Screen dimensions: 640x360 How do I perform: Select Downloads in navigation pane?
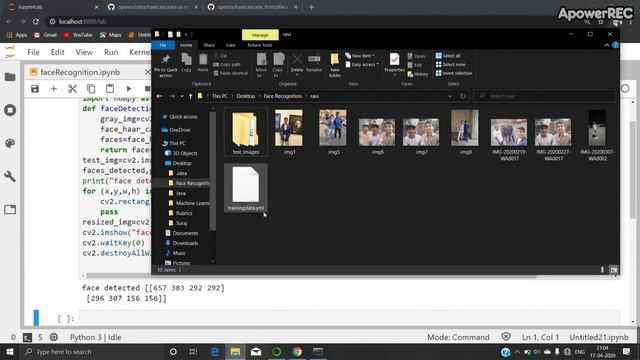[x=182, y=243]
